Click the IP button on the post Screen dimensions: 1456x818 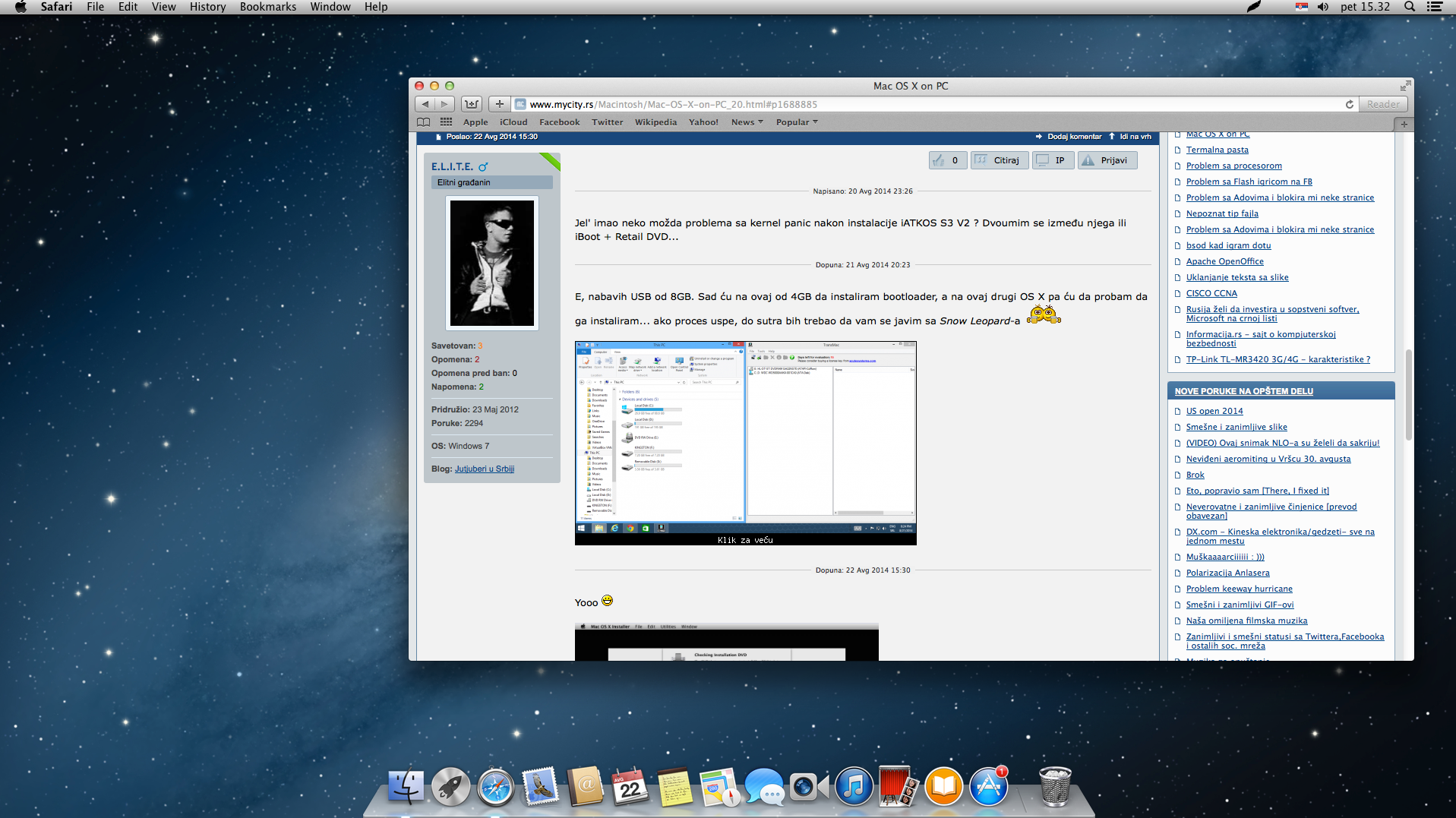pos(1053,160)
